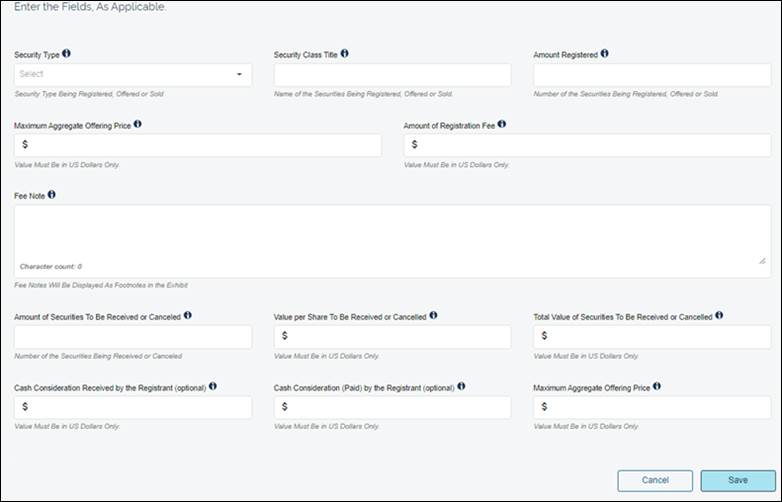Click info icon next to Security Type
The height and width of the screenshot is (502, 782).
[67, 54]
